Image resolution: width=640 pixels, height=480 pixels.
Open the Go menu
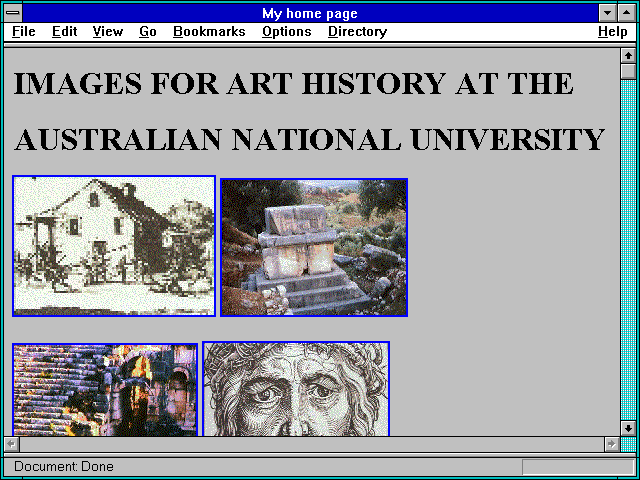(148, 32)
